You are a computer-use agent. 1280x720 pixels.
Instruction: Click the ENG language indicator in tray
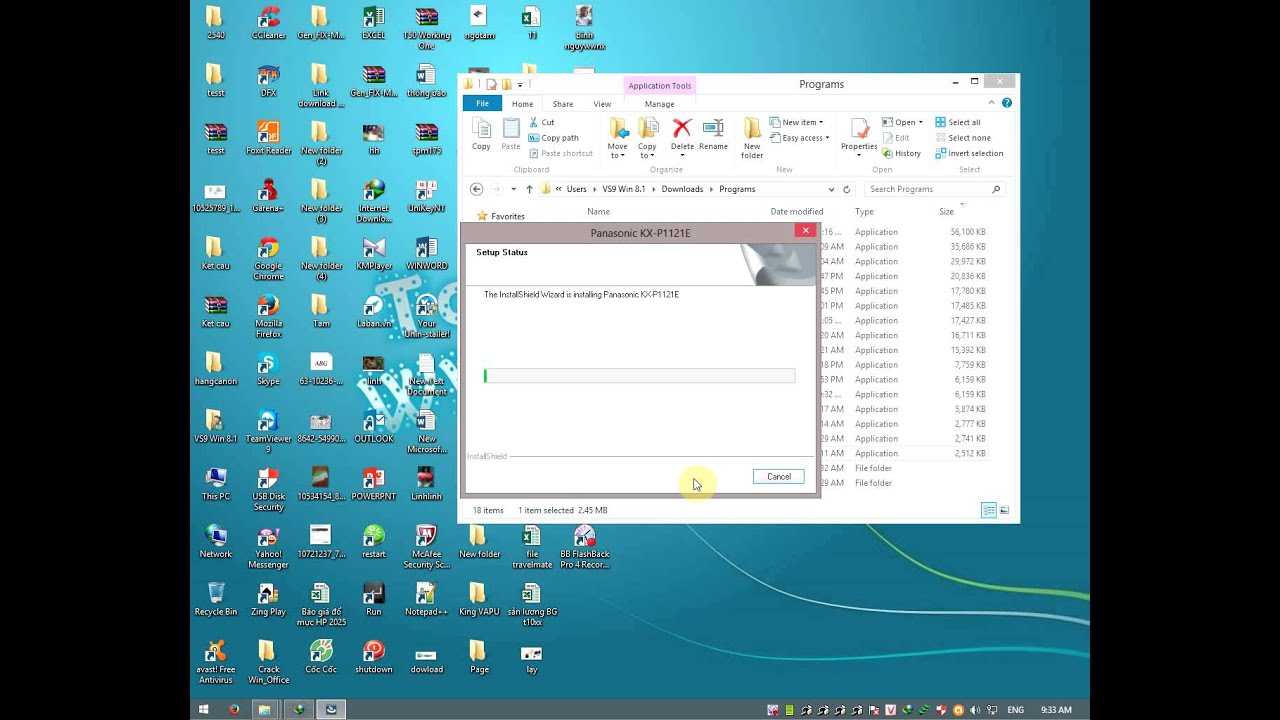pyautogui.click(x=1015, y=710)
